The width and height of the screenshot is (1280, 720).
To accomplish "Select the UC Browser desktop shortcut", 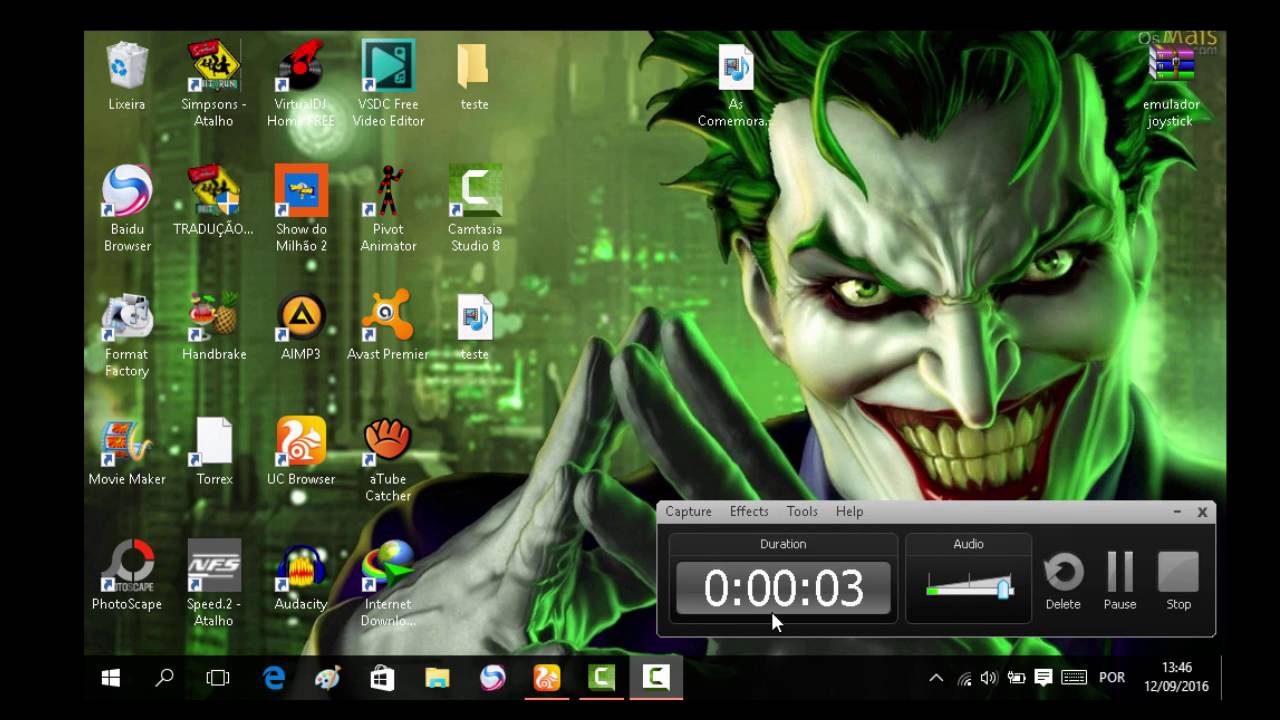I will click(301, 451).
